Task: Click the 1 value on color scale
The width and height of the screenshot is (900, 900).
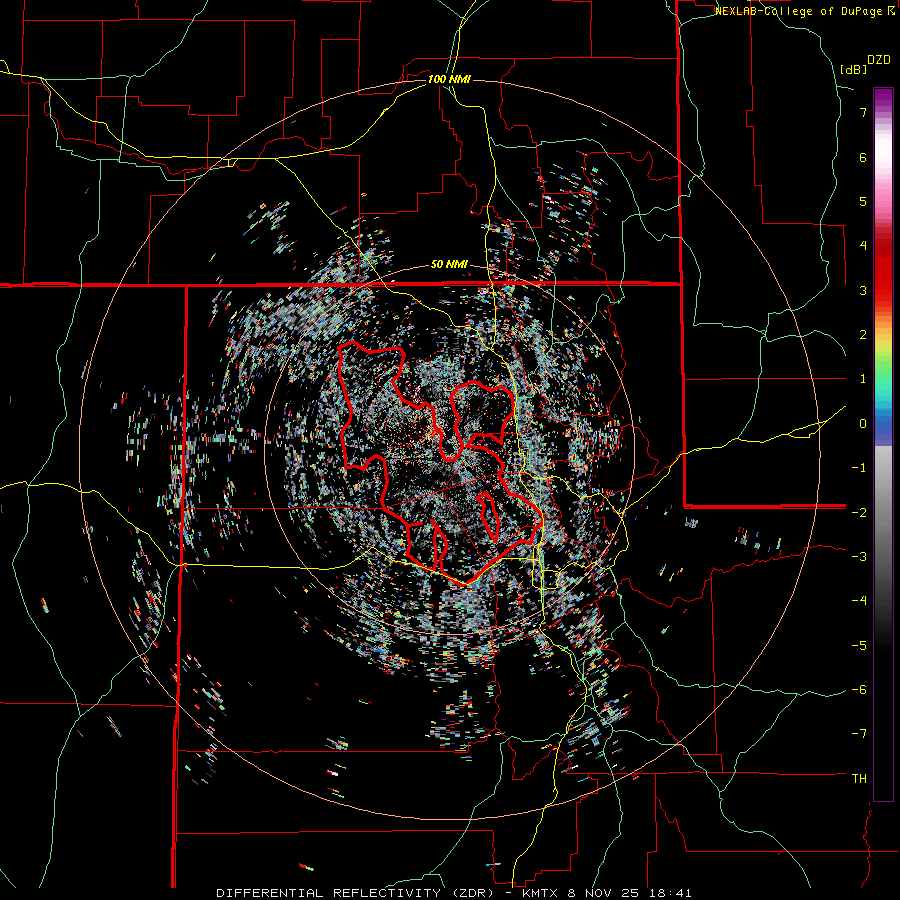Action: (x=863, y=379)
